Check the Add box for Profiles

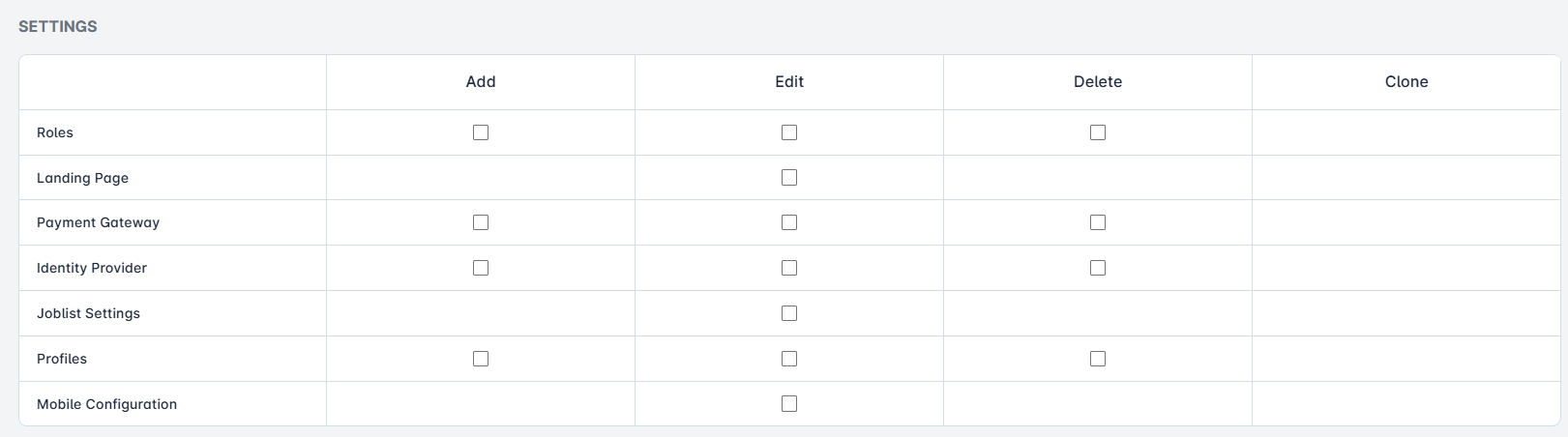[x=481, y=359]
